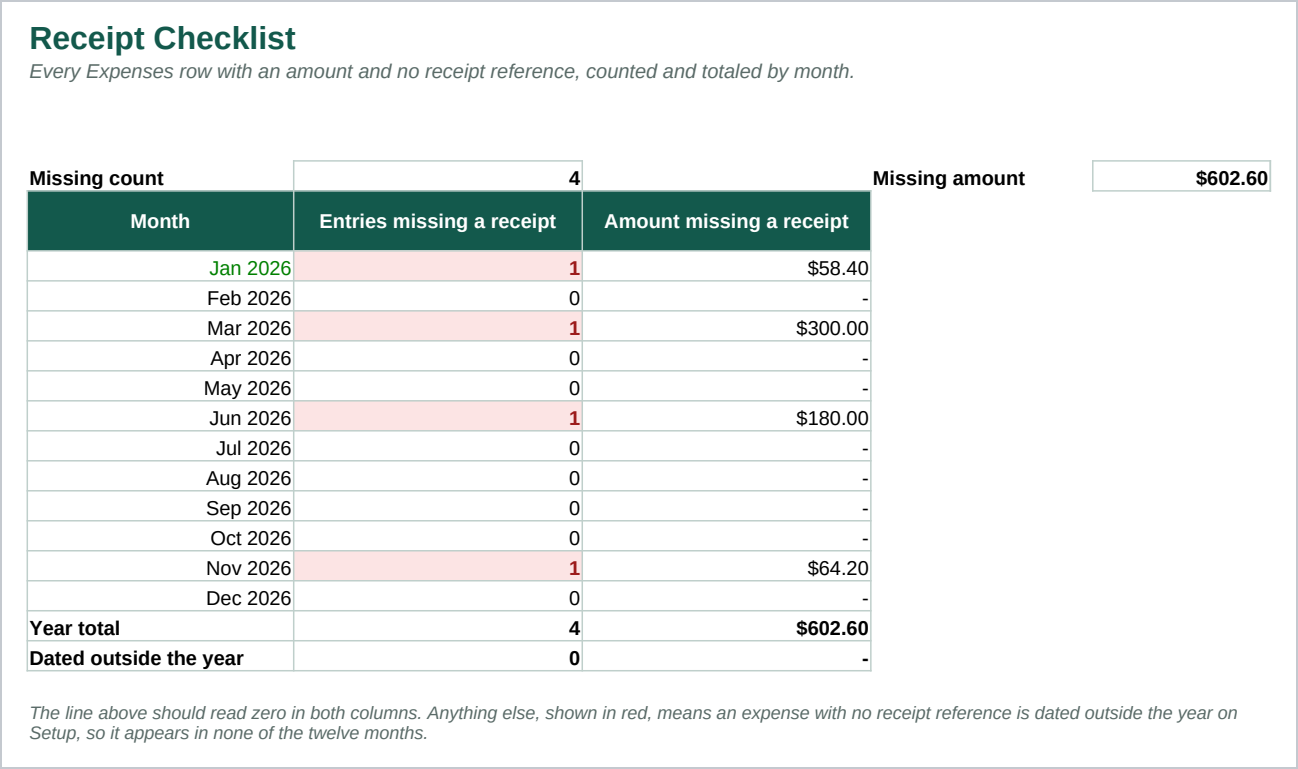Click the $602.60 value beside Missing amount
This screenshot has height=769, width=1298.
click(1181, 176)
